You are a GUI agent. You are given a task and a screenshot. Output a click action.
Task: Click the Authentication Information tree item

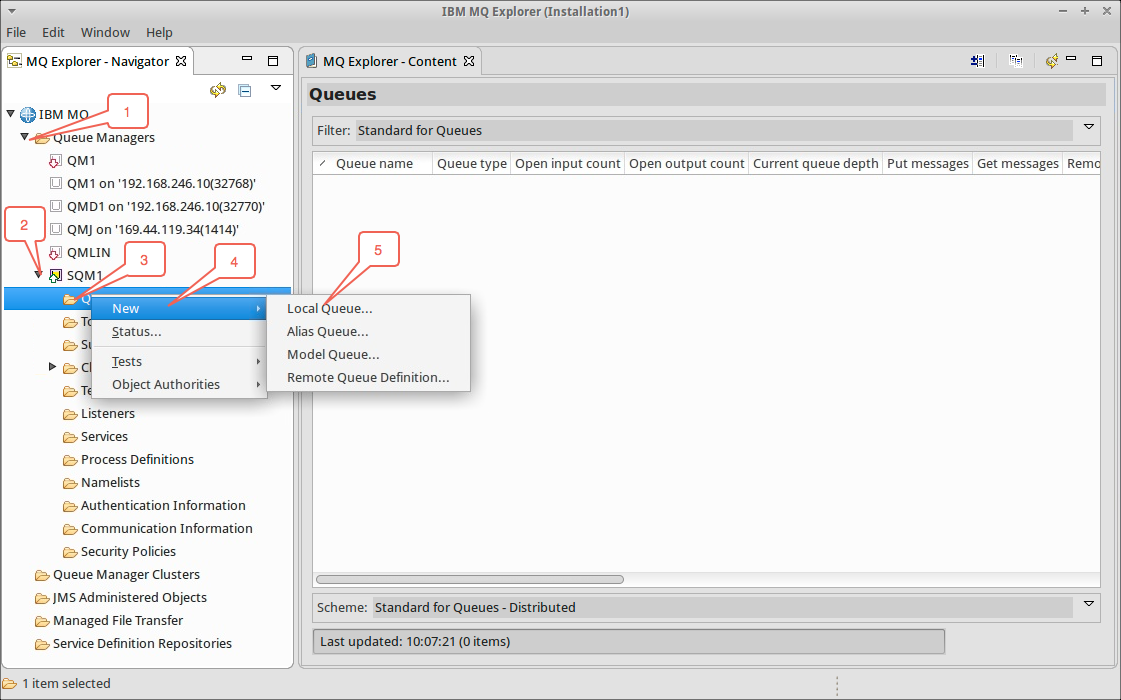click(163, 506)
